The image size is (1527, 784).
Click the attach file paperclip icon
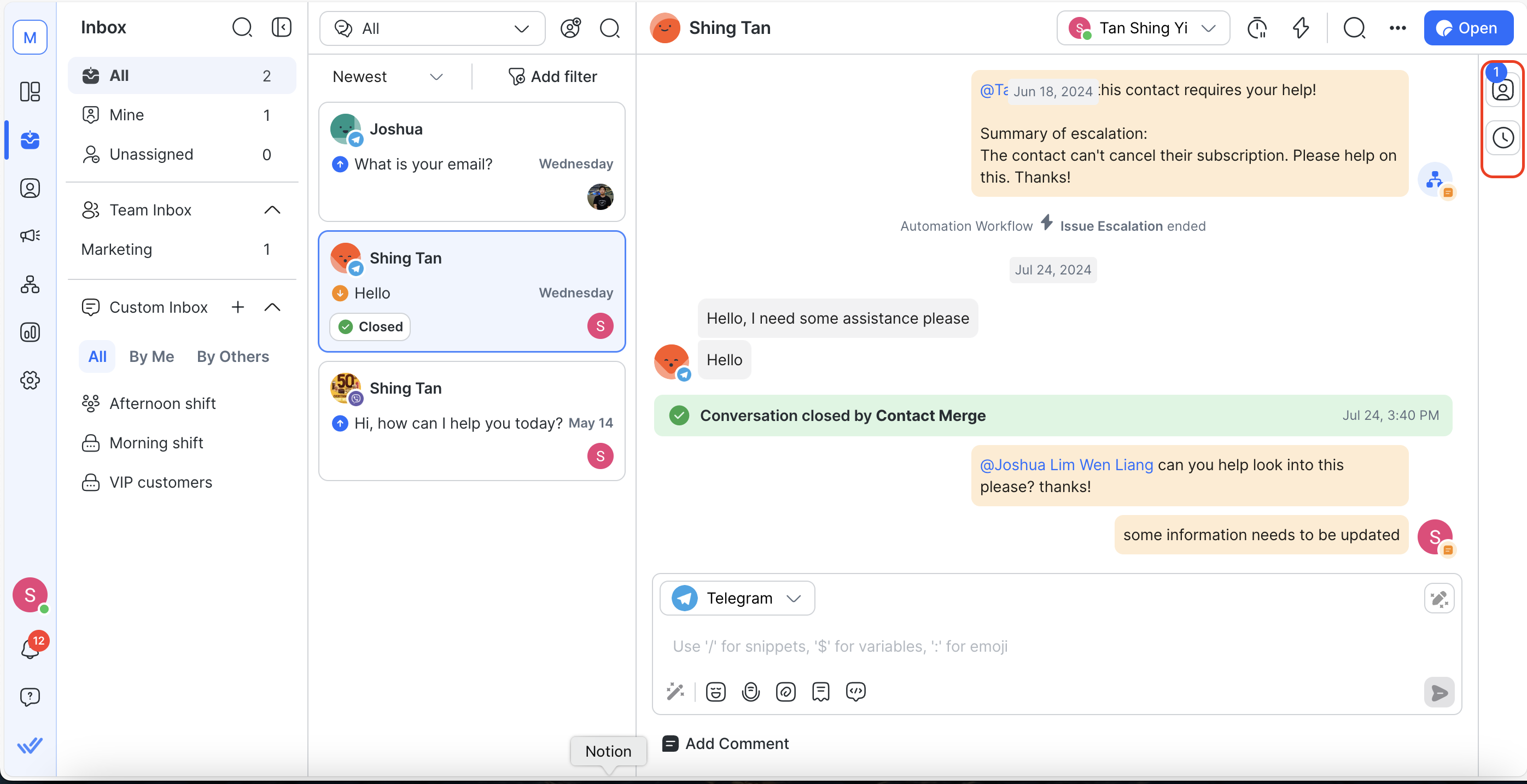(785, 692)
